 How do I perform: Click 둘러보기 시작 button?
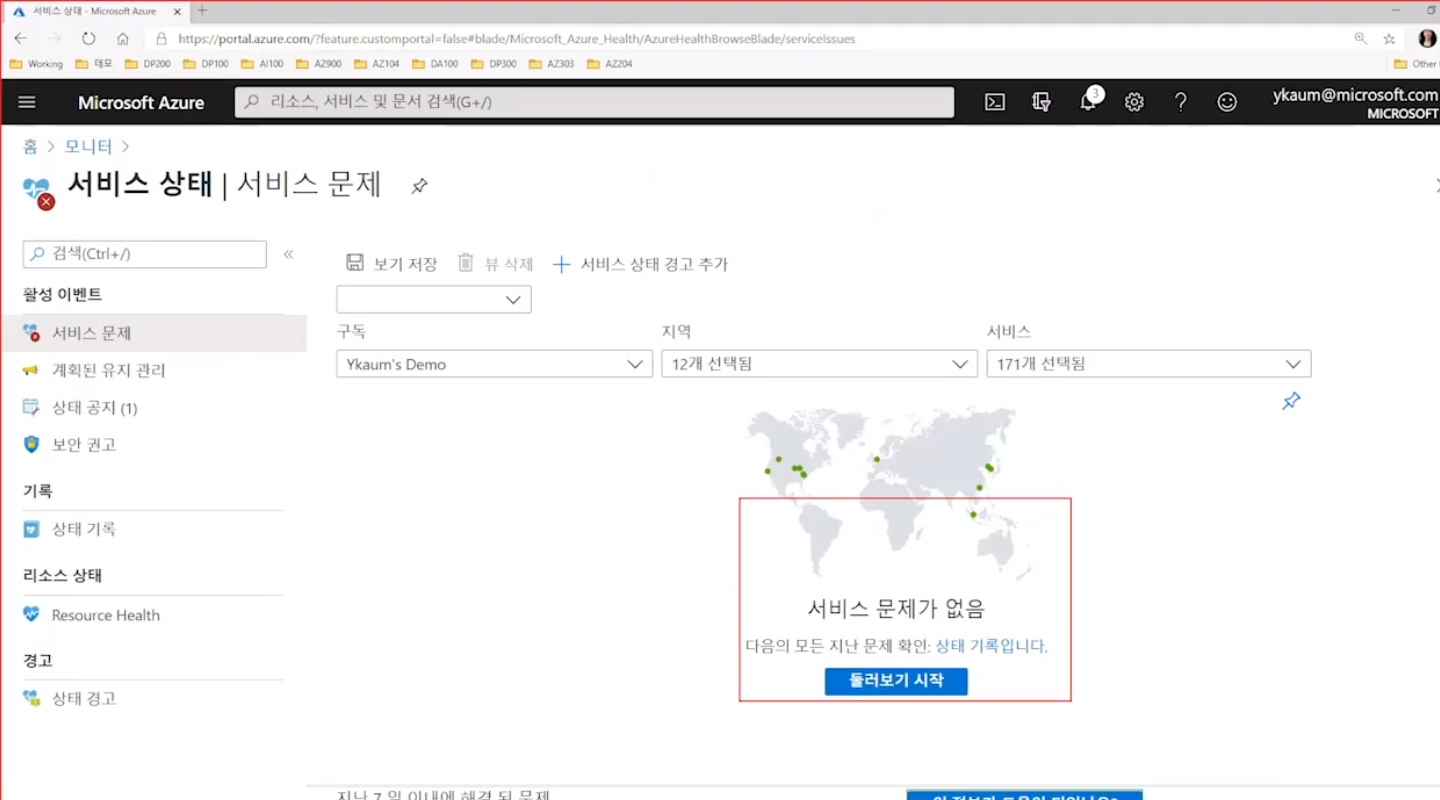[x=896, y=680]
